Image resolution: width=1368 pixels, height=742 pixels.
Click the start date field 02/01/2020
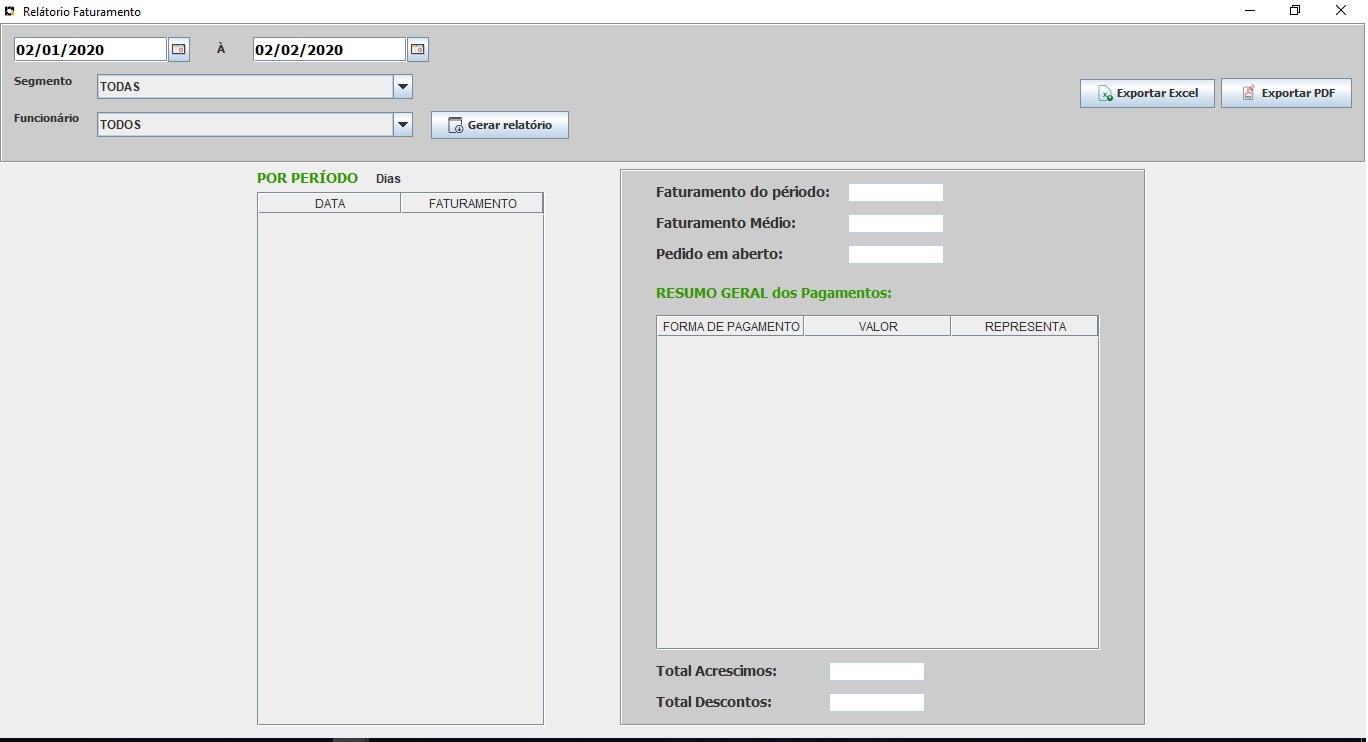point(90,50)
